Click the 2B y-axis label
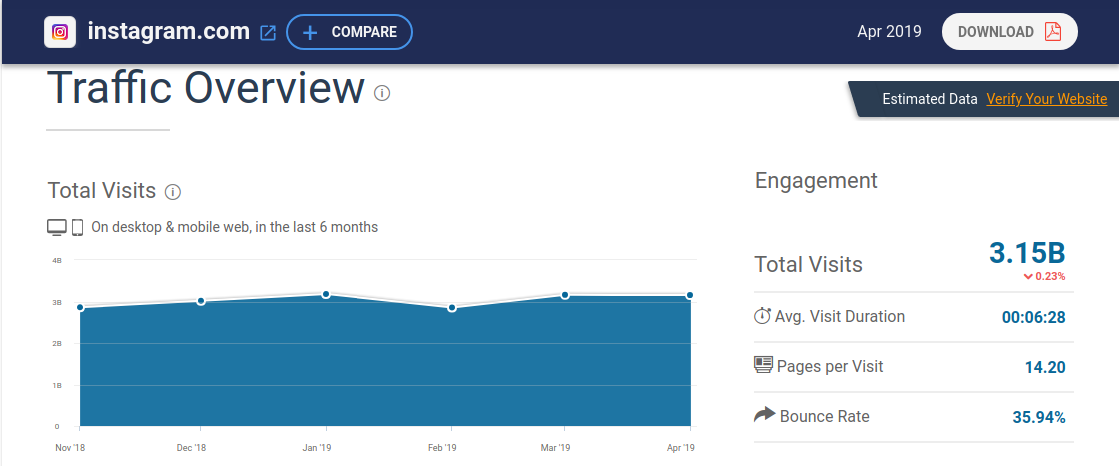Screen dimensions: 1119x466 tap(57, 344)
